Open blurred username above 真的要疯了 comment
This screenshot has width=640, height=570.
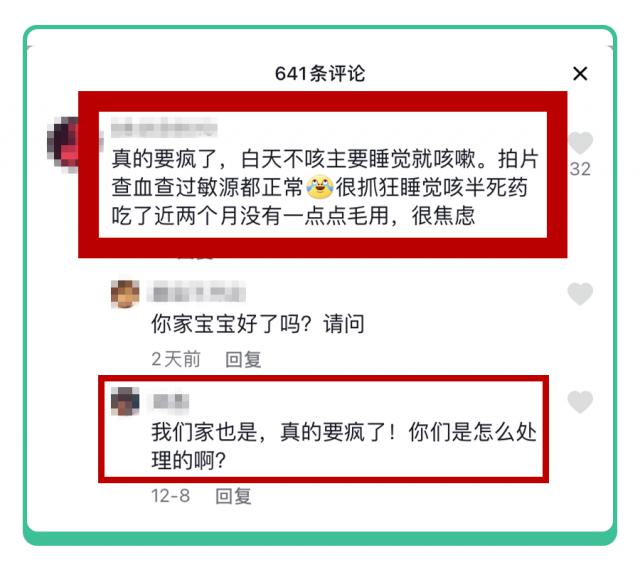(x=164, y=127)
